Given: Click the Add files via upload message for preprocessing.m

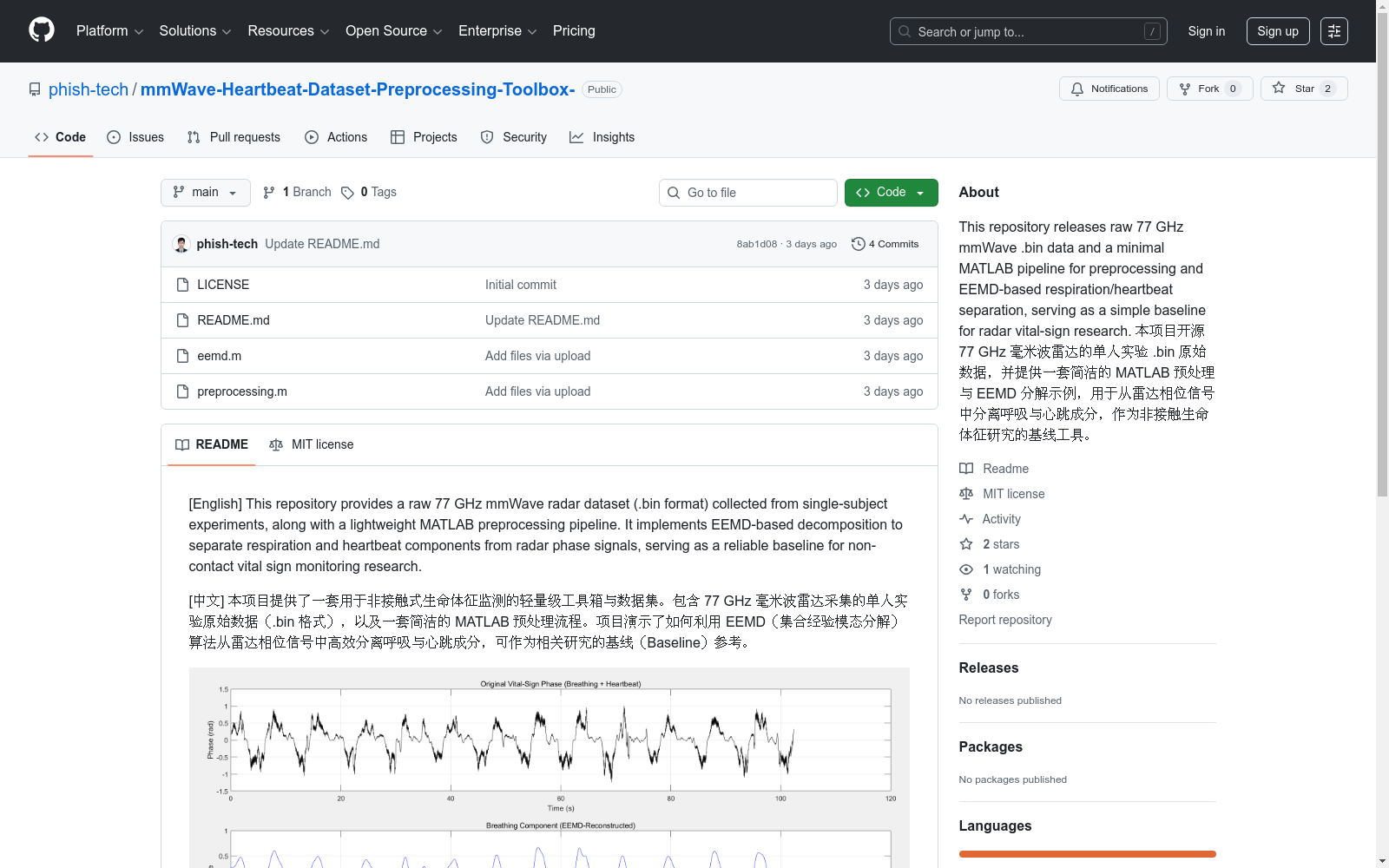Looking at the screenshot, I should (538, 391).
